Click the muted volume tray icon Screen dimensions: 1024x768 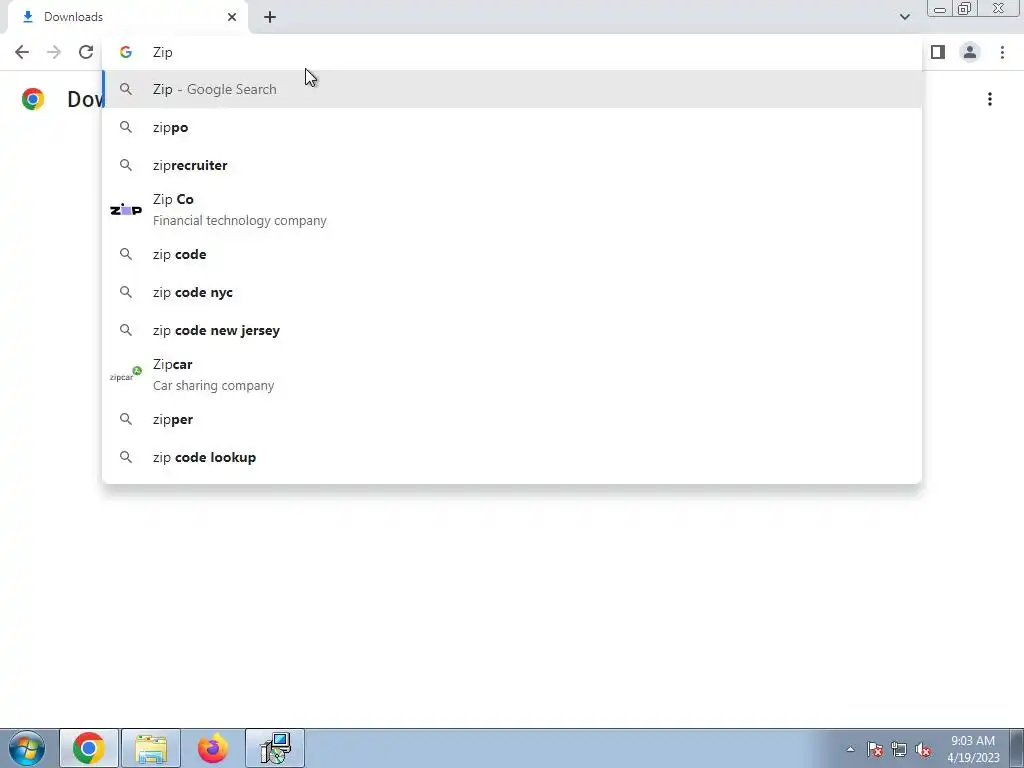[923, 749]
